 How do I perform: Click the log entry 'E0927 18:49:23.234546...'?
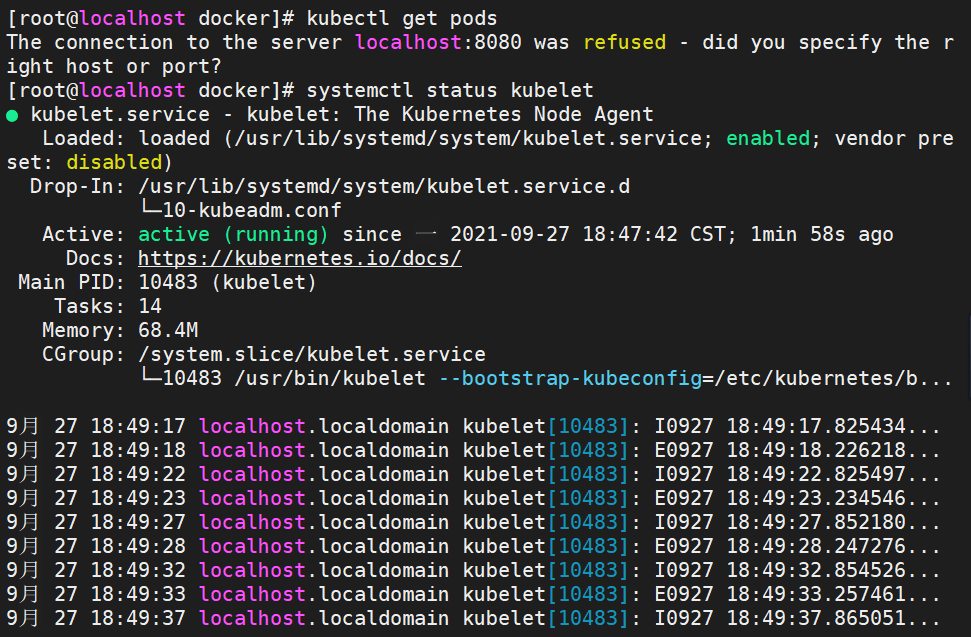798,498
